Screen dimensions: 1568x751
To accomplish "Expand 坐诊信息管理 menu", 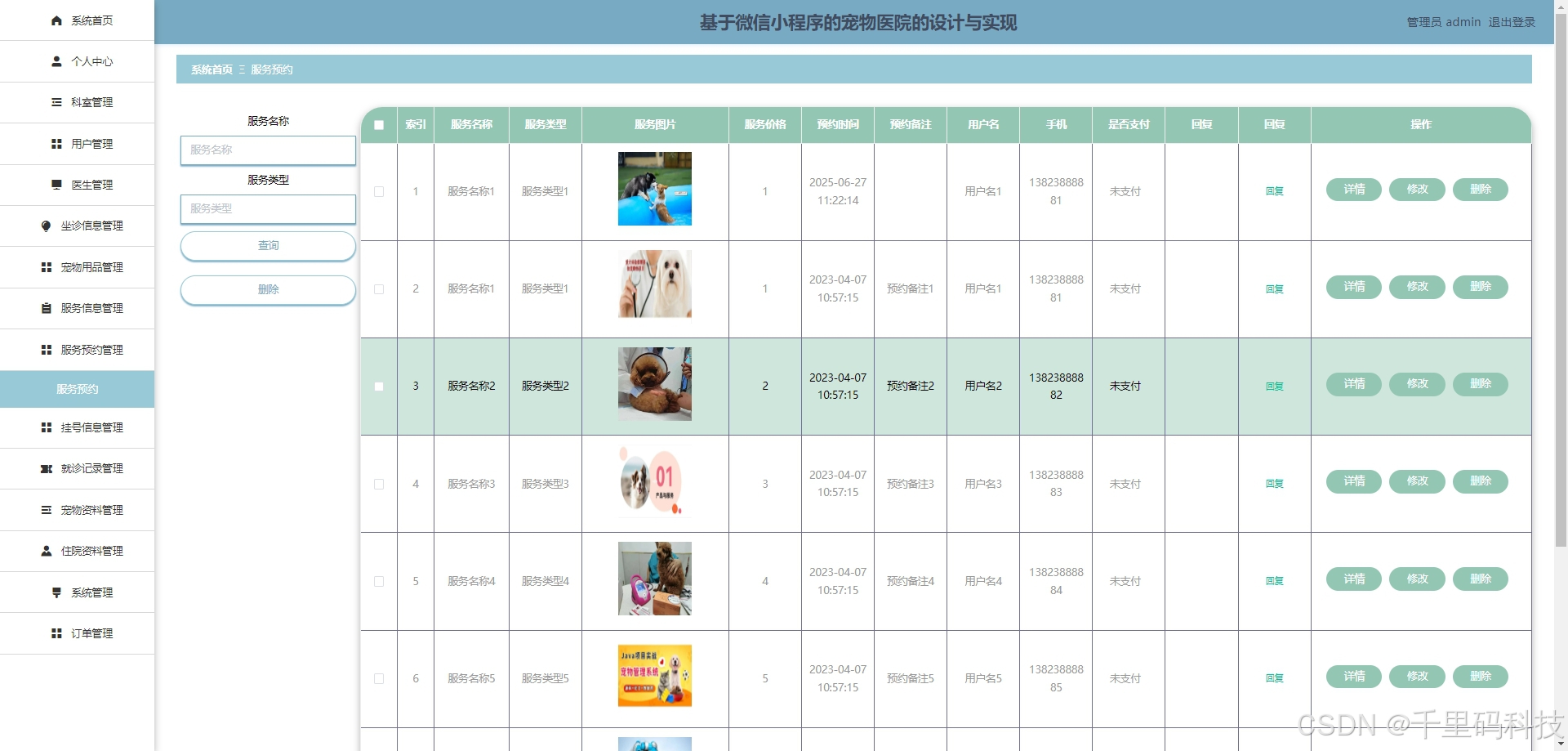I will tap(77, 226).
